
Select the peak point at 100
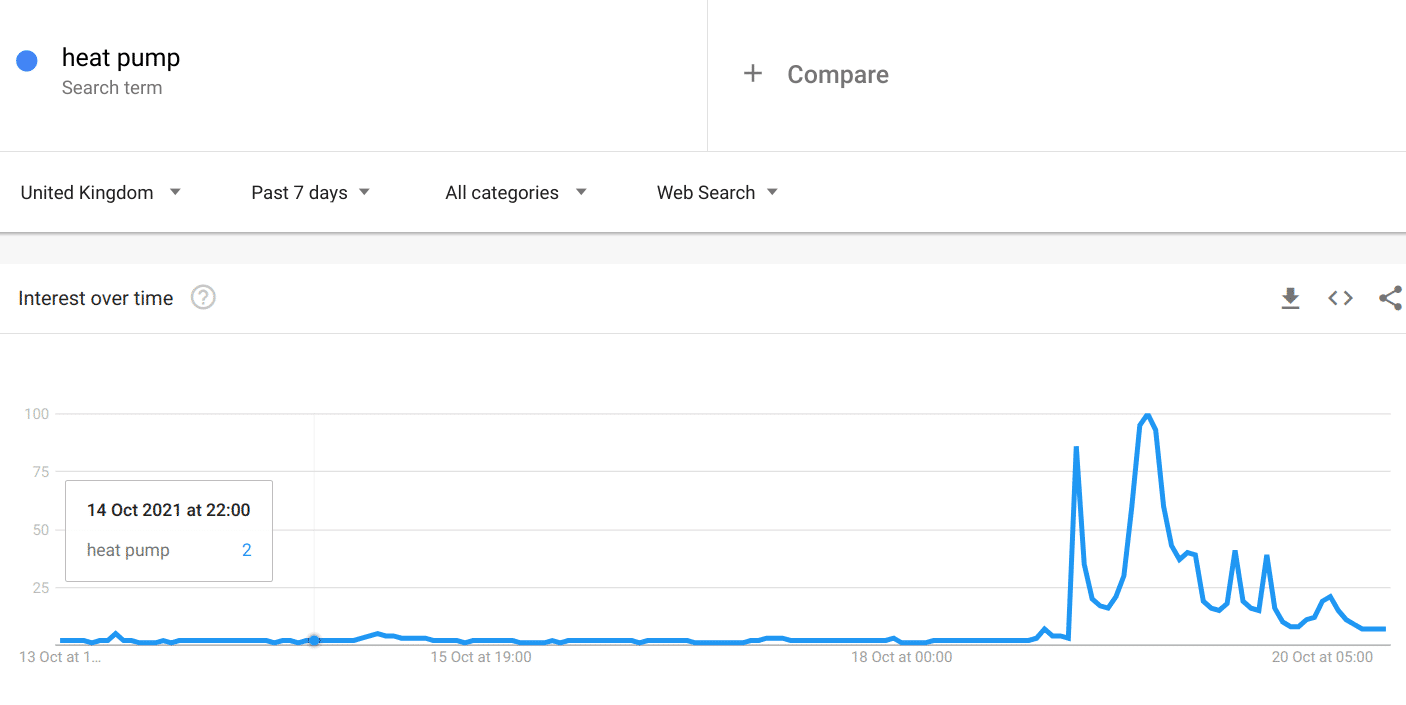point(1147,414)
